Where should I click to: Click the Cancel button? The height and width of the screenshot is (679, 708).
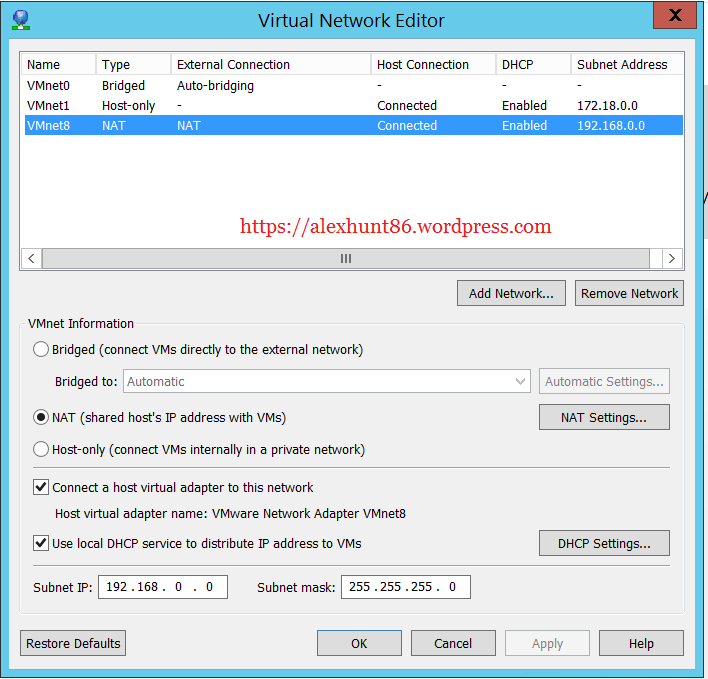pos(453,643)
